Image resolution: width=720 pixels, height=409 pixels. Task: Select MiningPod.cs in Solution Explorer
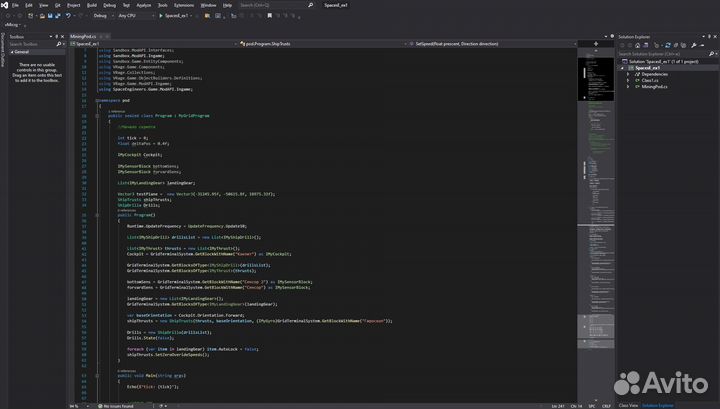click(x=654, y=87)
